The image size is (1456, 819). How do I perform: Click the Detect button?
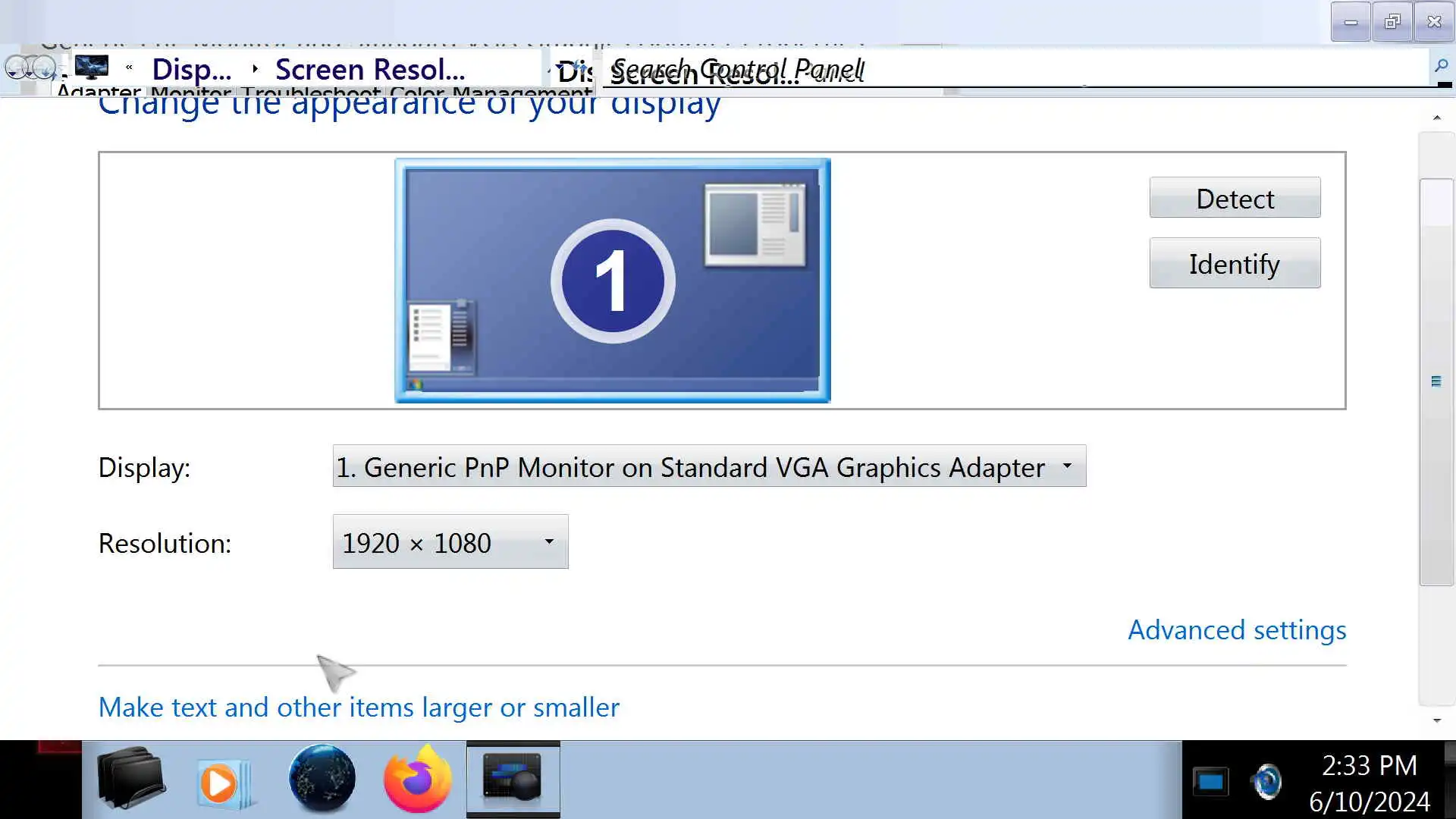[x=1235, y=198]
